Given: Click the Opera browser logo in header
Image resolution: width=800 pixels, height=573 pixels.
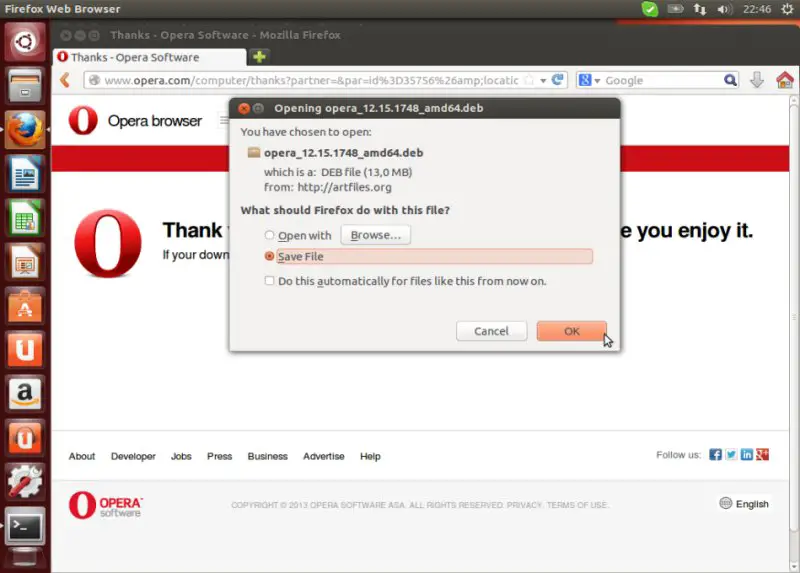Looking at the screenshot, I should click(135, 120).
